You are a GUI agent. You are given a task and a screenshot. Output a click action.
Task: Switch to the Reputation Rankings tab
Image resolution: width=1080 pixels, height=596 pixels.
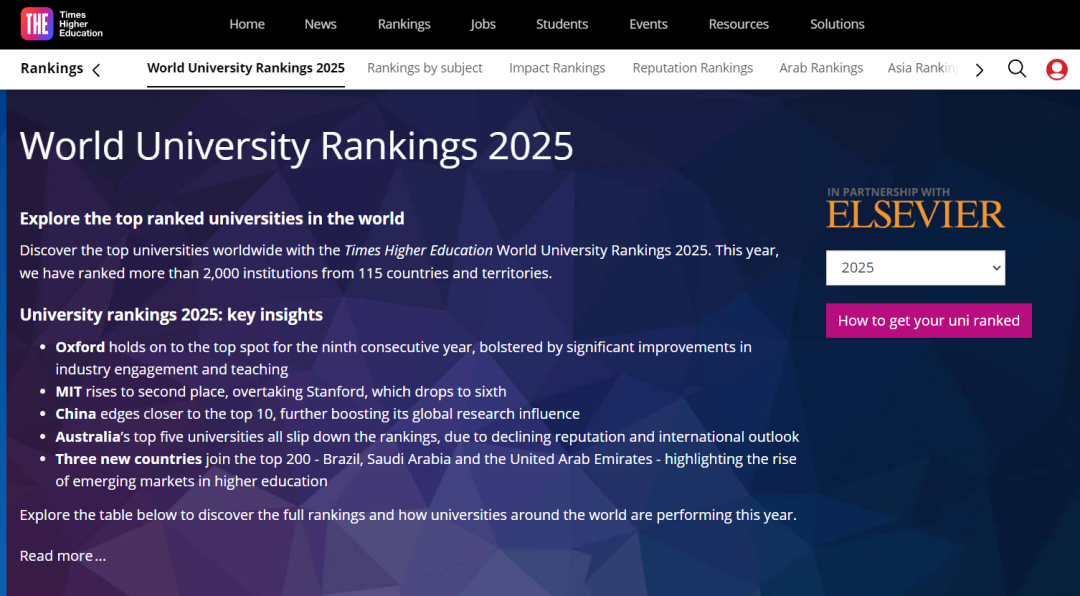(692, 68)
